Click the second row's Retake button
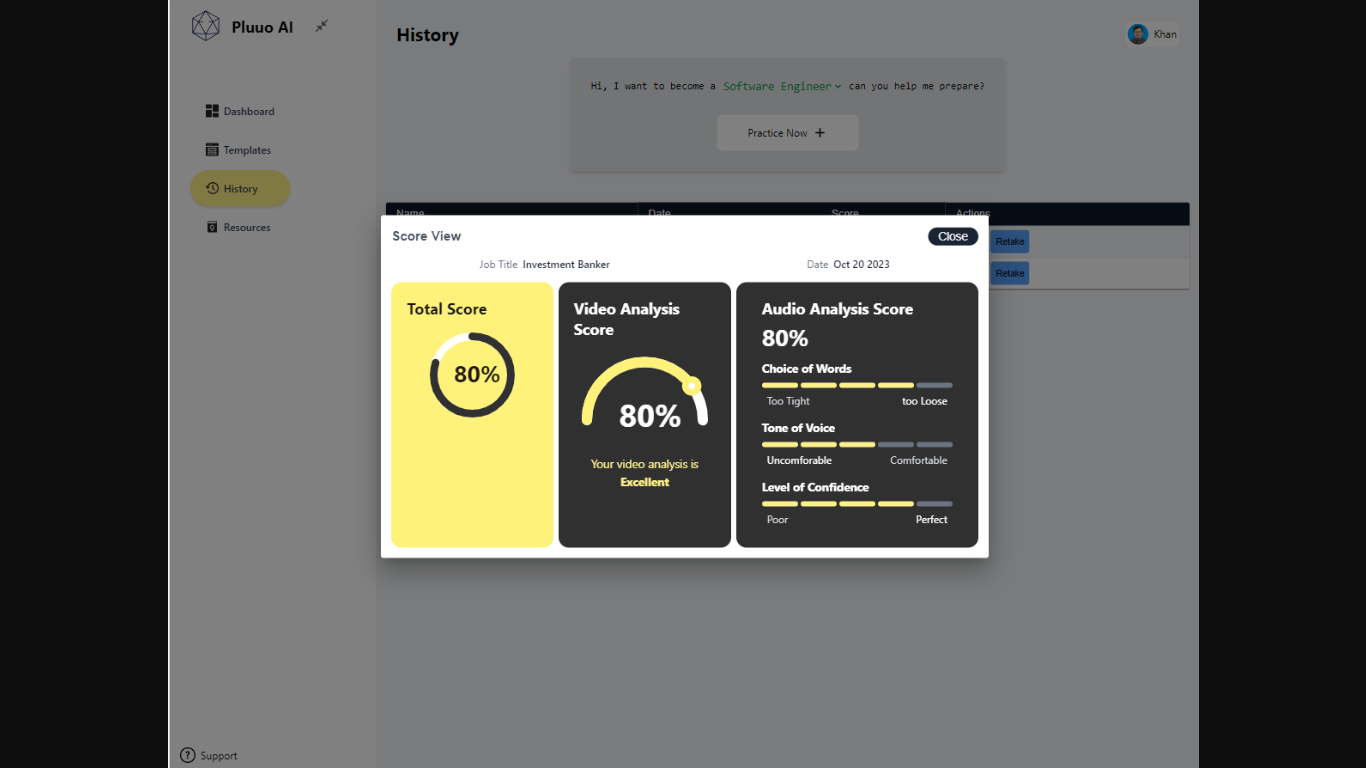This screenshot has height=768, width=1366. tap(1009, 273)
